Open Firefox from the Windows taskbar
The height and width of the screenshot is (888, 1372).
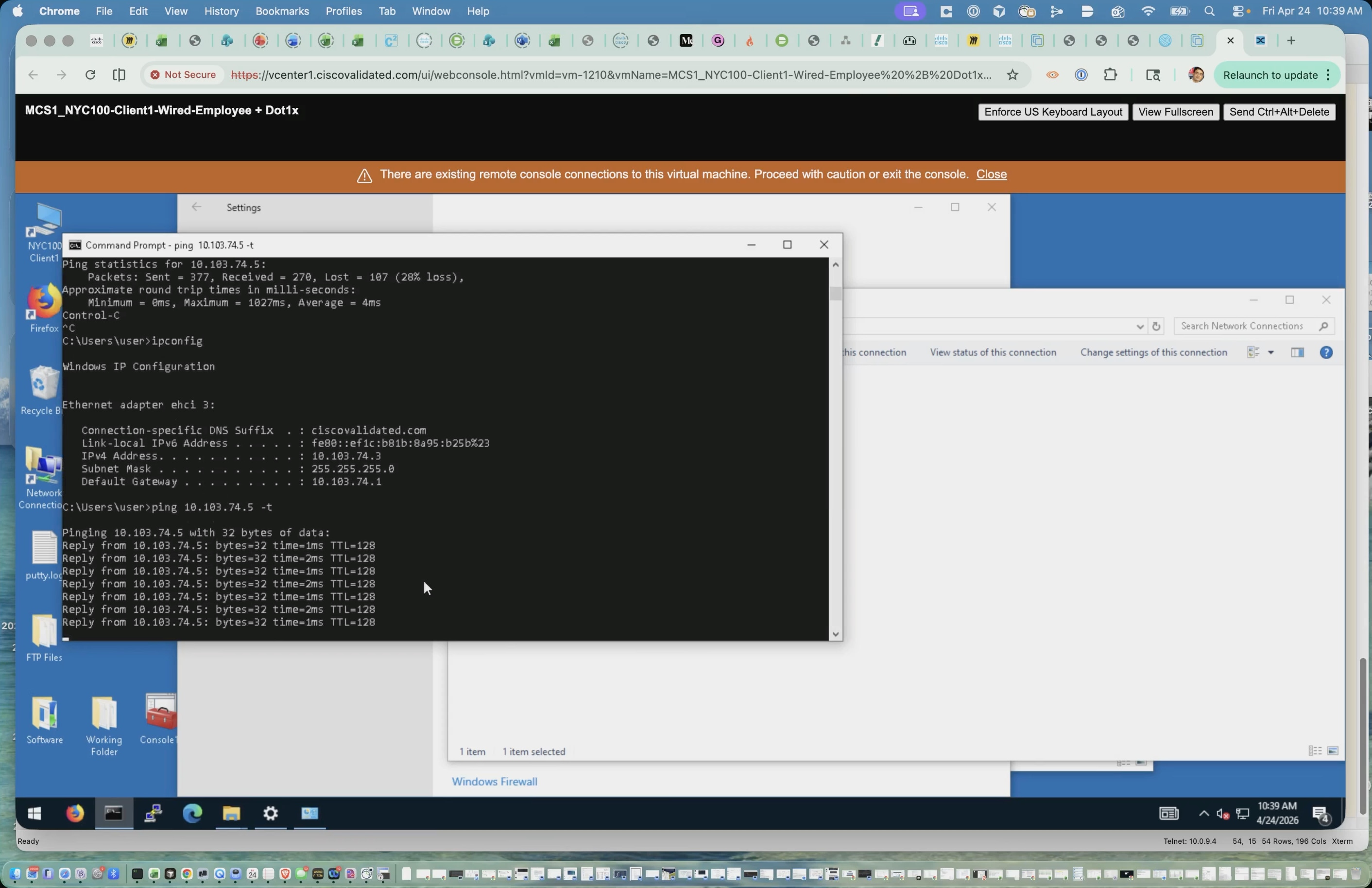[75, 813]
